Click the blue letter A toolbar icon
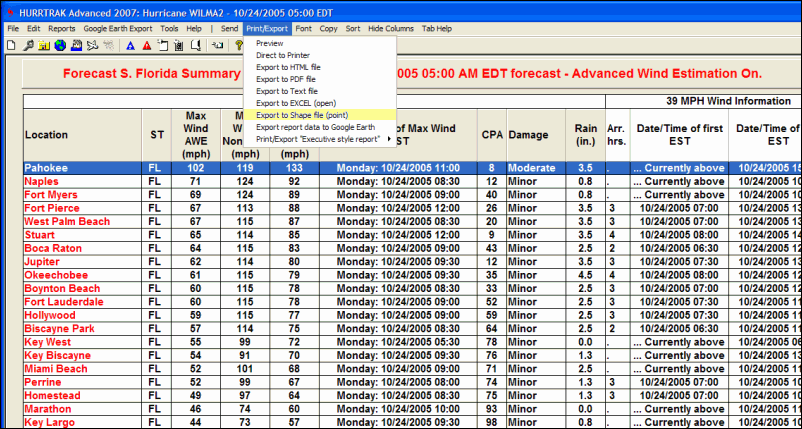The image size is (802, 429). (x=131, y=45)
